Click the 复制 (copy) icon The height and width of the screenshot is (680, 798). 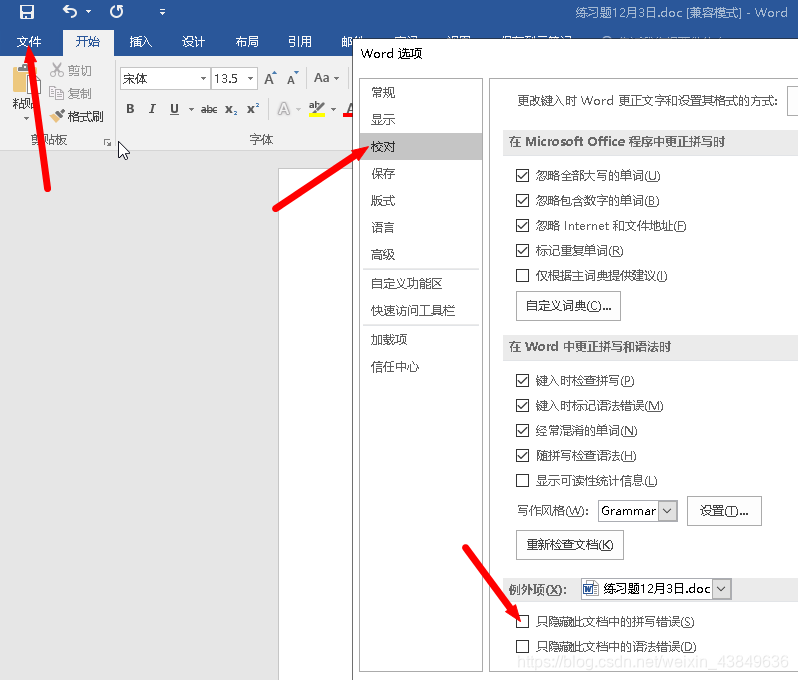[x=56, y=93]
